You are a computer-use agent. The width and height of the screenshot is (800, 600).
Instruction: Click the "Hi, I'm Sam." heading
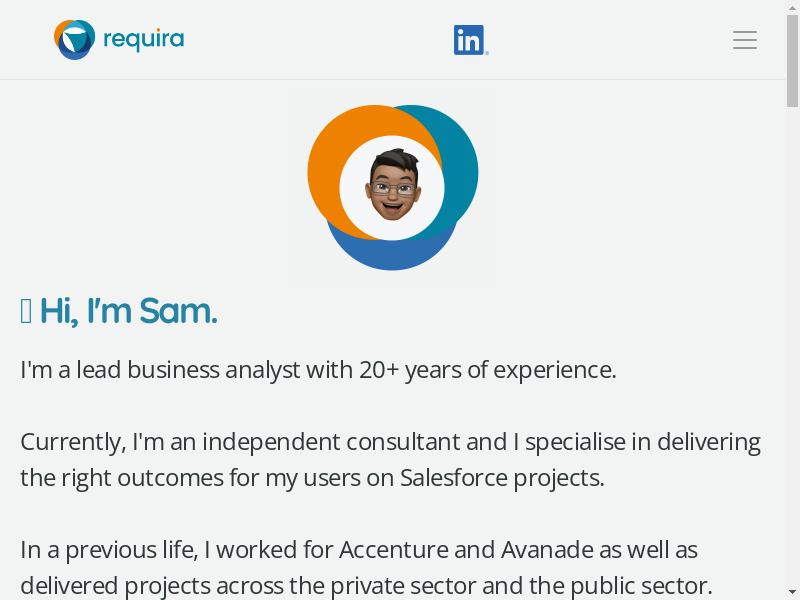click(x=128, y=312)
